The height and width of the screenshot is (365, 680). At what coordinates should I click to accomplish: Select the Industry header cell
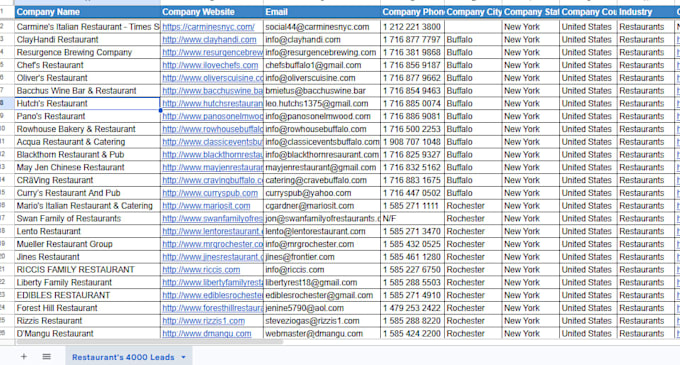tap(646, 12)
